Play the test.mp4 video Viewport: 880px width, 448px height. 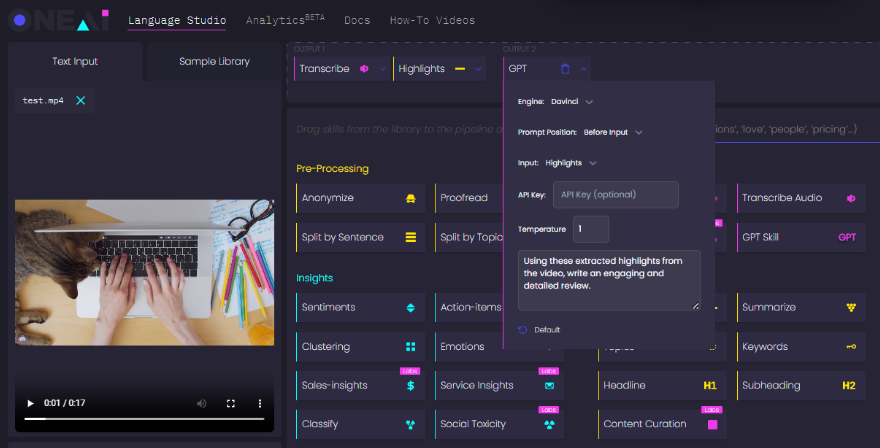(x=30, y=403)
